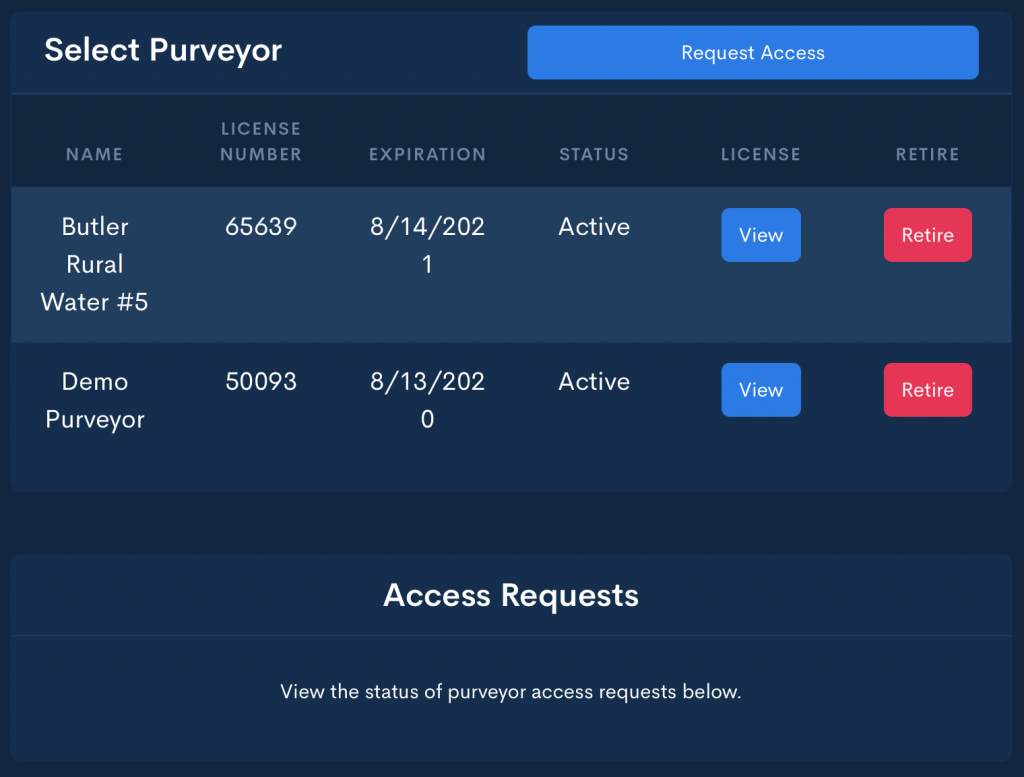
Task: View license for Butler Rural Water #5
Action: 760,235
